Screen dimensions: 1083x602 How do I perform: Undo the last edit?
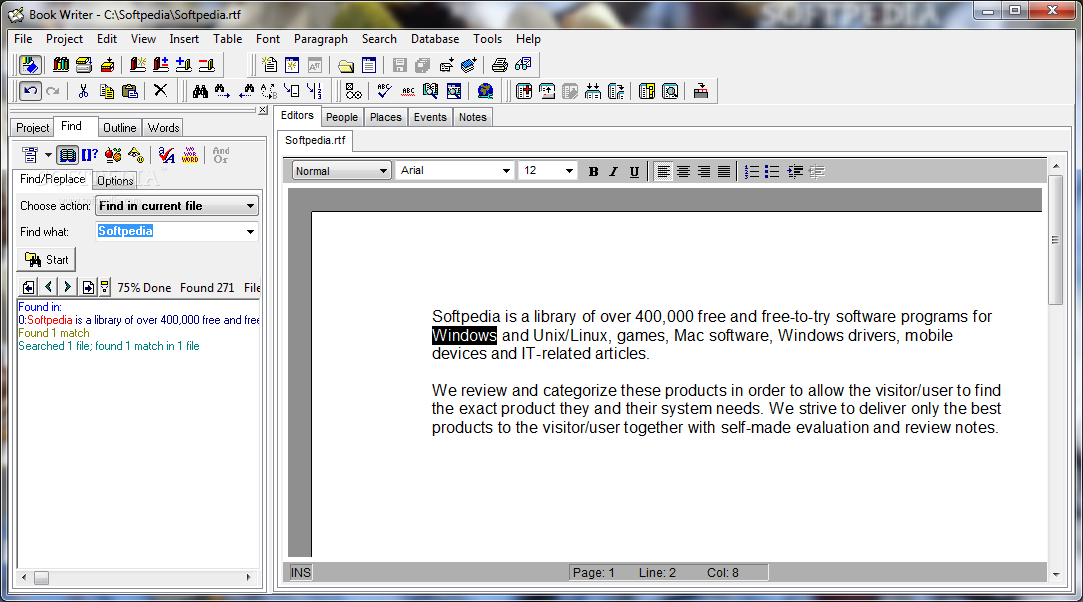(30, 91)
